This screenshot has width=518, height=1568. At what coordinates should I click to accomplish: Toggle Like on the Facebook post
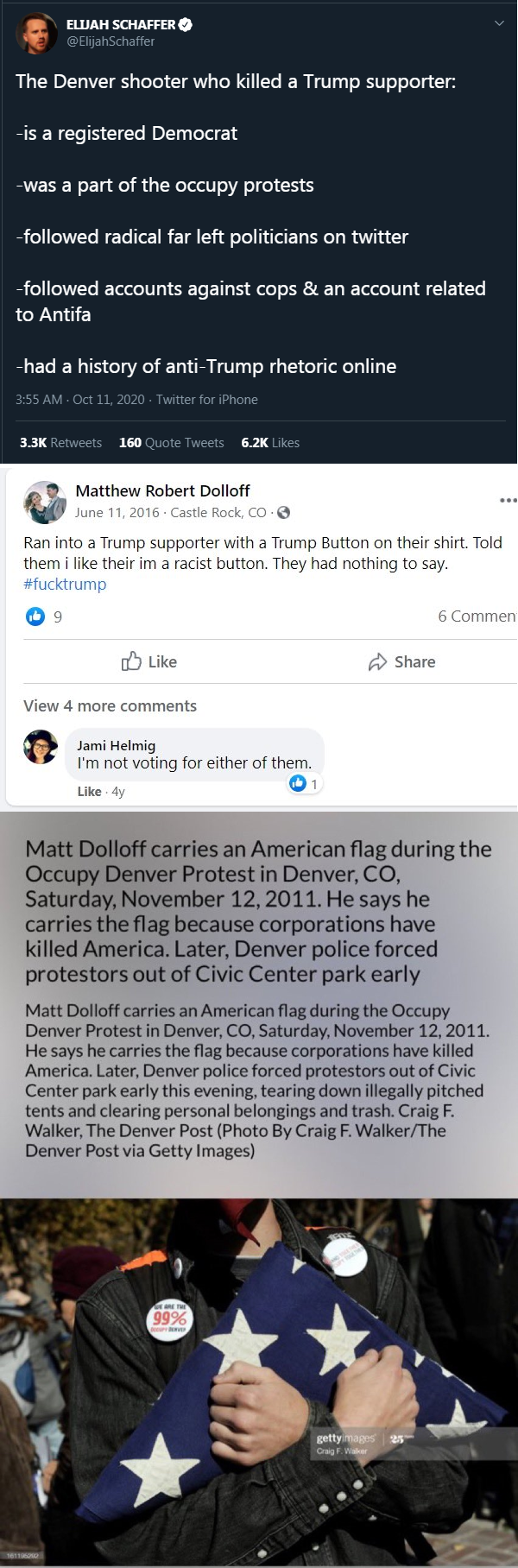pyautogui.click(x=149, y=662)
